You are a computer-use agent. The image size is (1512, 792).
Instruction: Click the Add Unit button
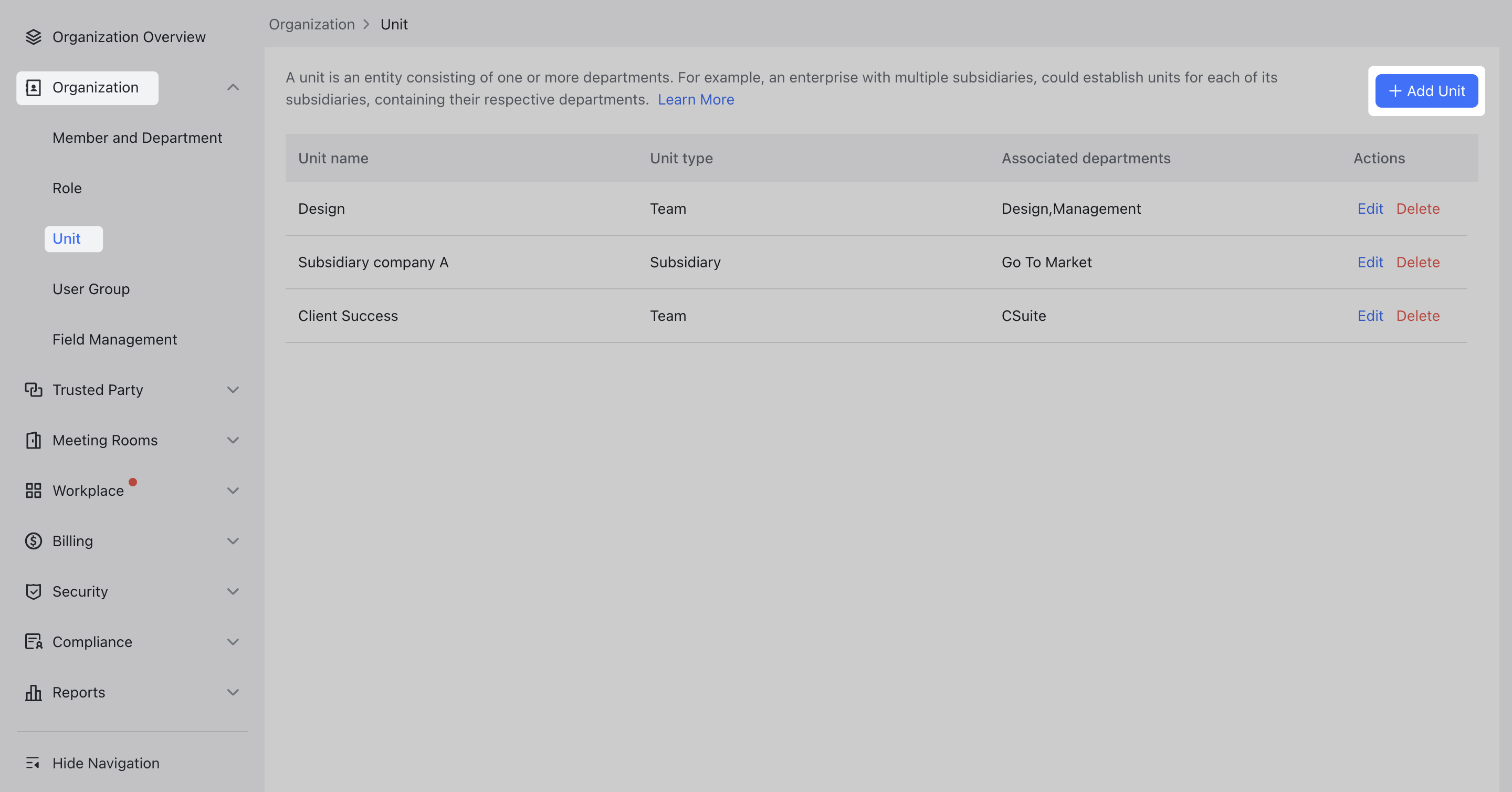point(1426,91)
